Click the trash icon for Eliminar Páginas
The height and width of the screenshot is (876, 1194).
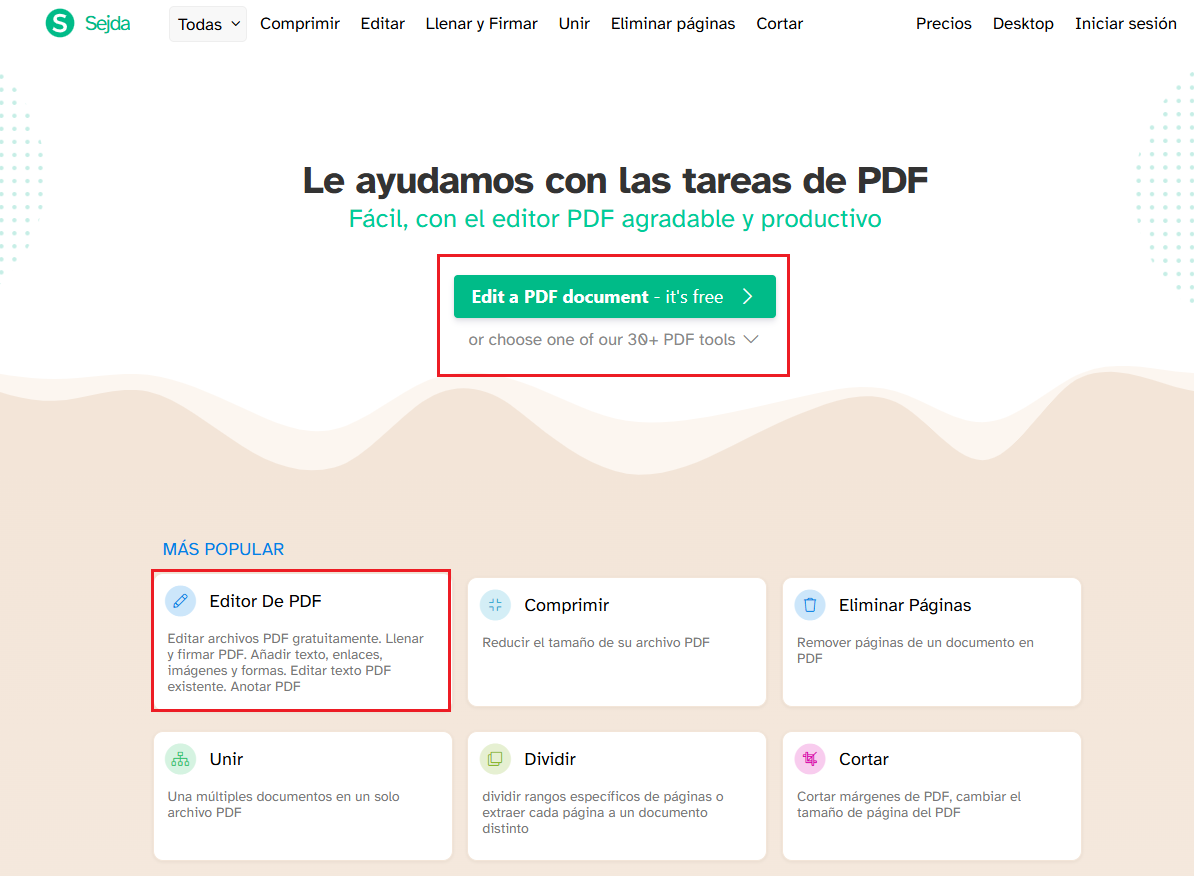pyautogui.click(x=810, y=605)
